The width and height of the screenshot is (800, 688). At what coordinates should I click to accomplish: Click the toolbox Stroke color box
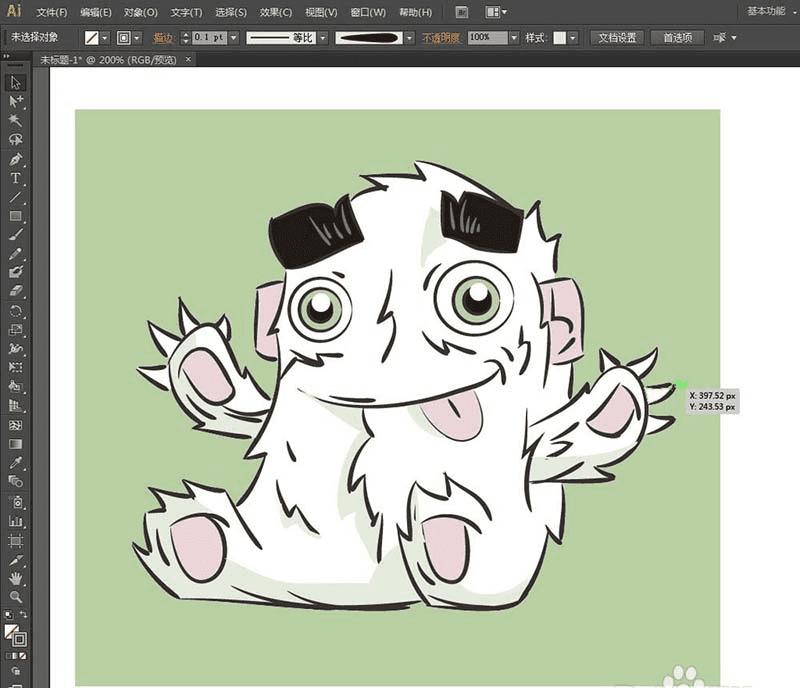[20, 639]
